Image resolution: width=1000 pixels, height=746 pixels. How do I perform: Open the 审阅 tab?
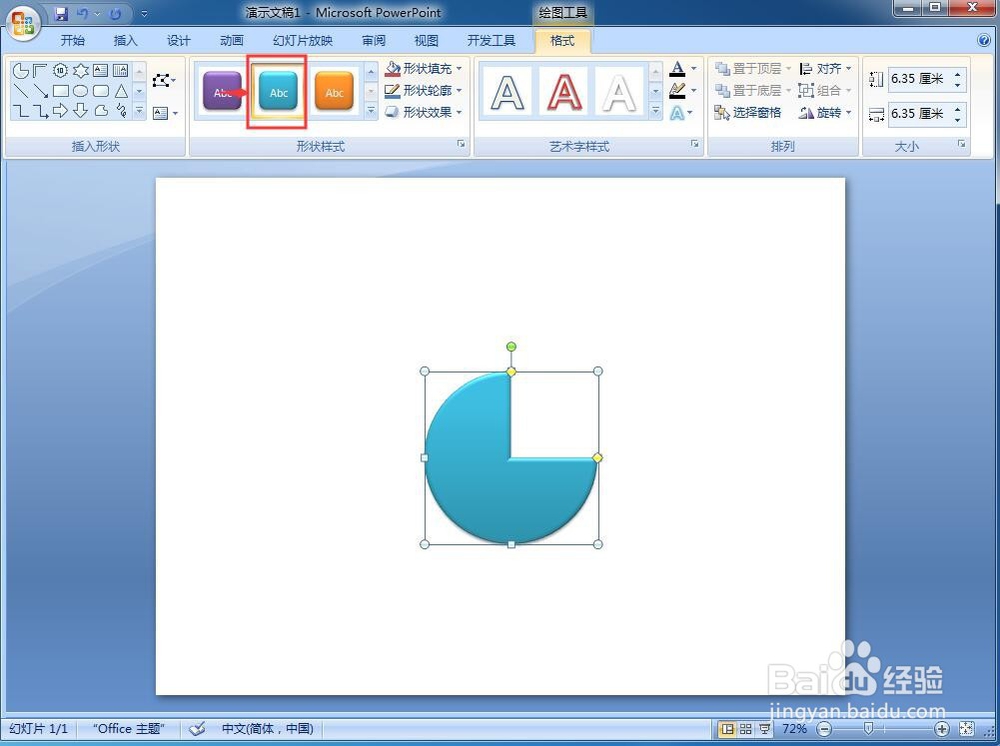tap(374, 41)
